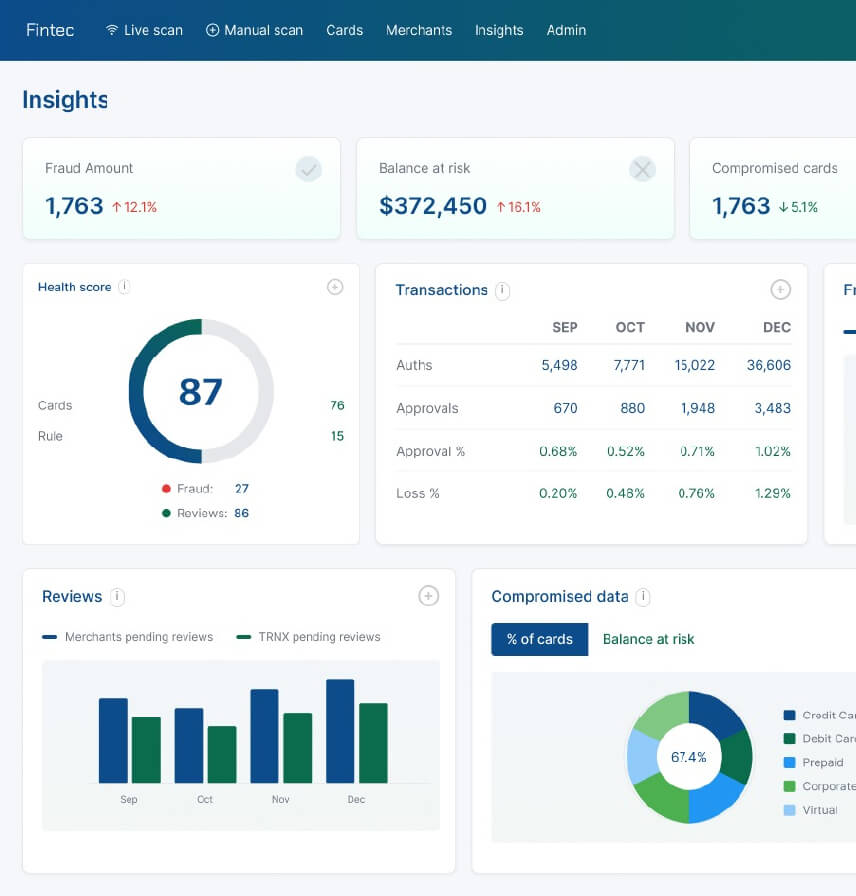Click the 5.1% decrease indicator
This screenshot has height=896, width=856.
point(798,207)
